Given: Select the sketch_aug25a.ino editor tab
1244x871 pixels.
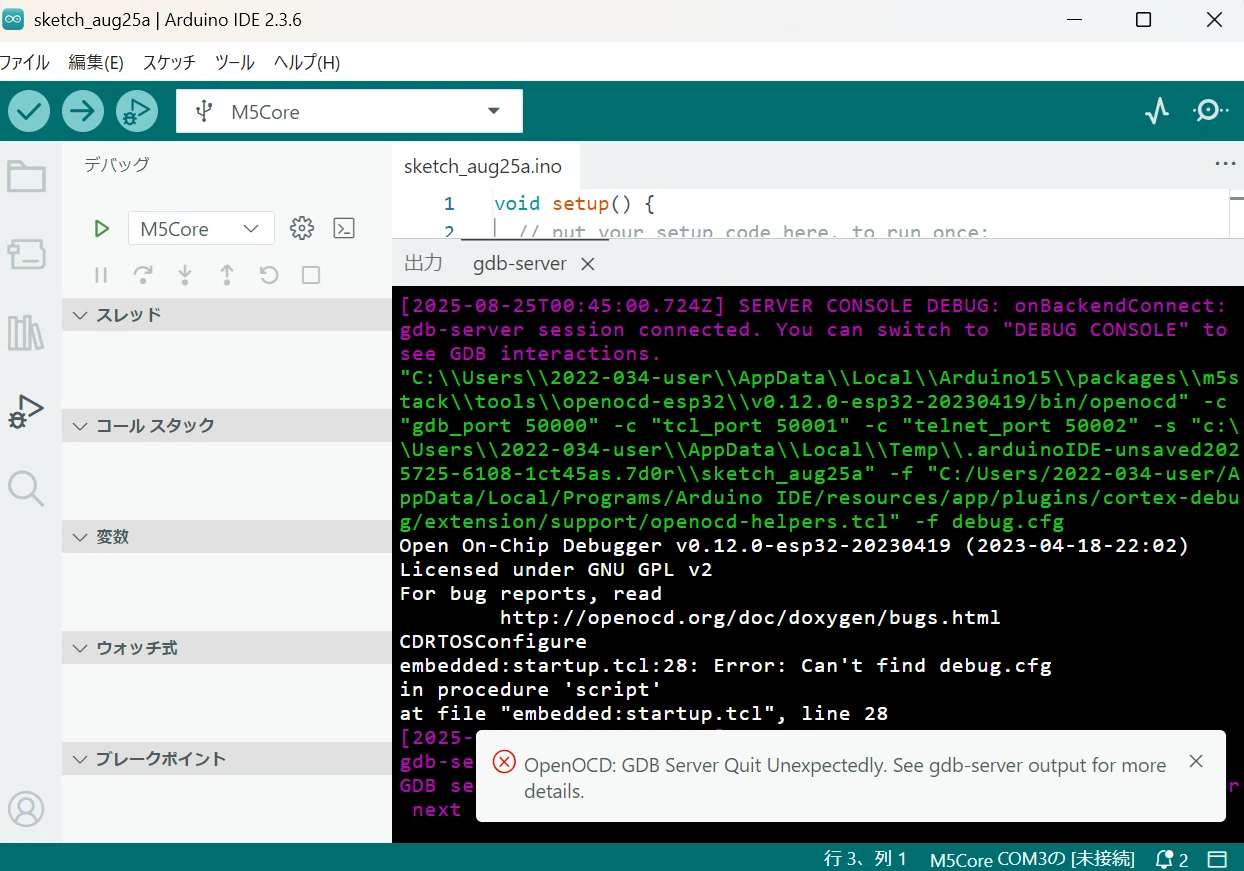Looking at the screenshot, I should point(483,166).
